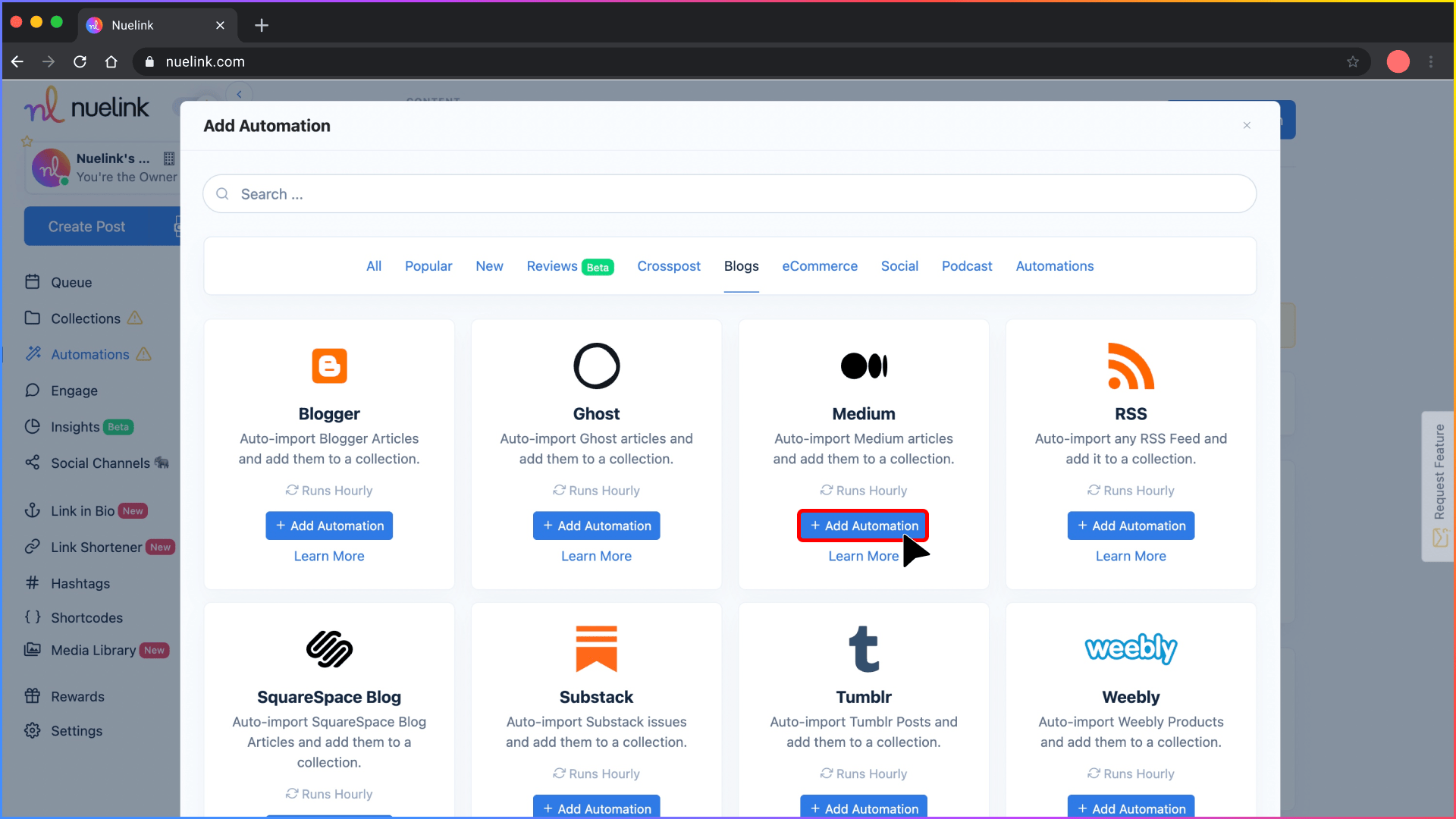The width and height of the screenshot is (1456, 819).
Task: Open Learn More under Medium
Action: (x=864, y=556)
